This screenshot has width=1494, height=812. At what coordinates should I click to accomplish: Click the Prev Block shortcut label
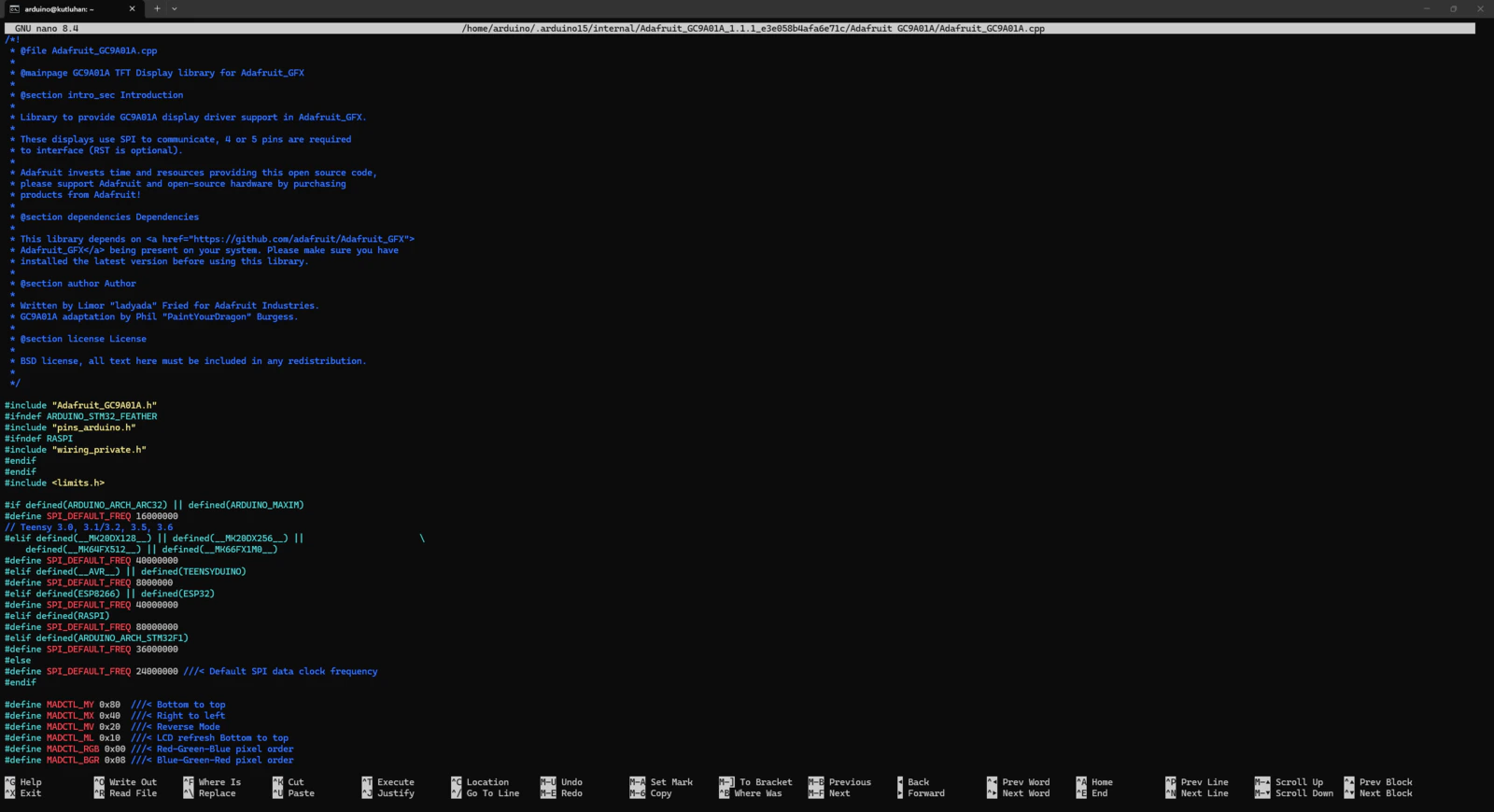pos(1386,782)
